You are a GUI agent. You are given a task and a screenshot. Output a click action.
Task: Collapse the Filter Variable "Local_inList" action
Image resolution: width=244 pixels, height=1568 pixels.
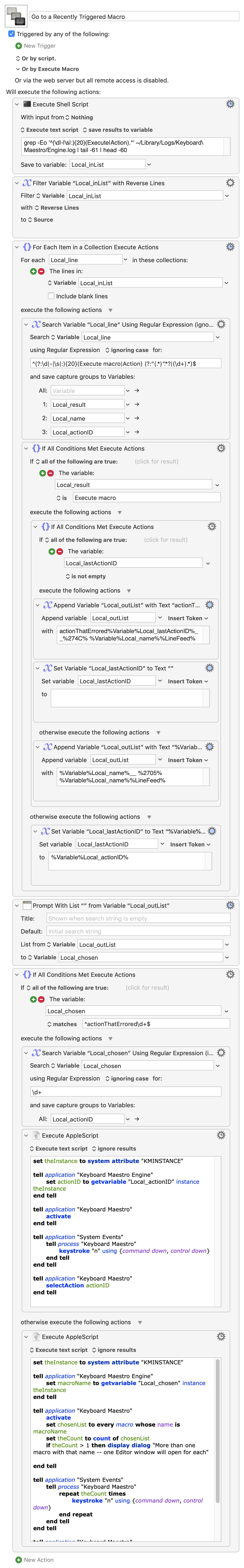[17, 183]
